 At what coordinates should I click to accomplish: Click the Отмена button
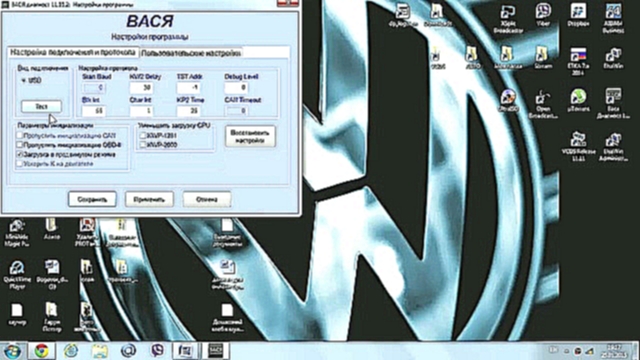click(207, 199)
